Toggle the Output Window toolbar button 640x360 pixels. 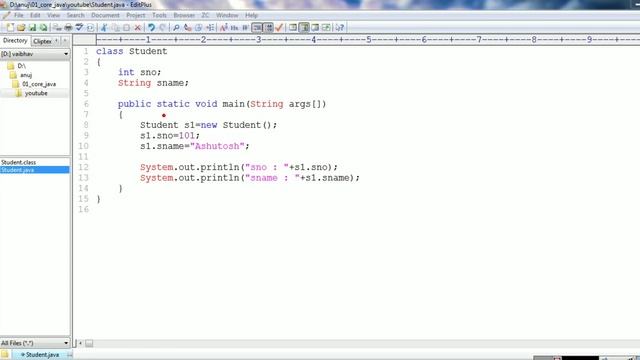pos(315,27)
